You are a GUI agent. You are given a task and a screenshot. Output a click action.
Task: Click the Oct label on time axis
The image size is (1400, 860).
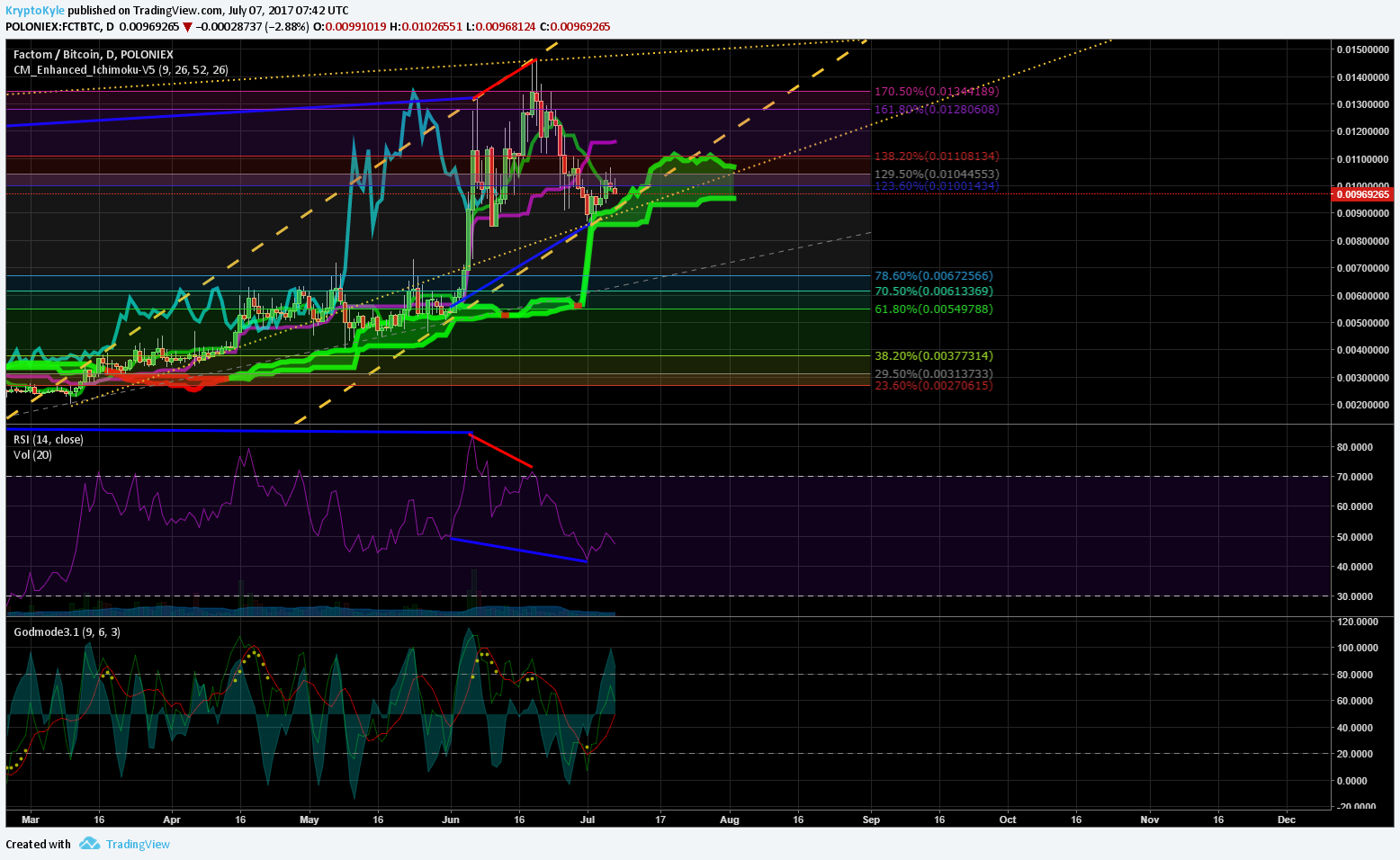tap(1008, 820)
